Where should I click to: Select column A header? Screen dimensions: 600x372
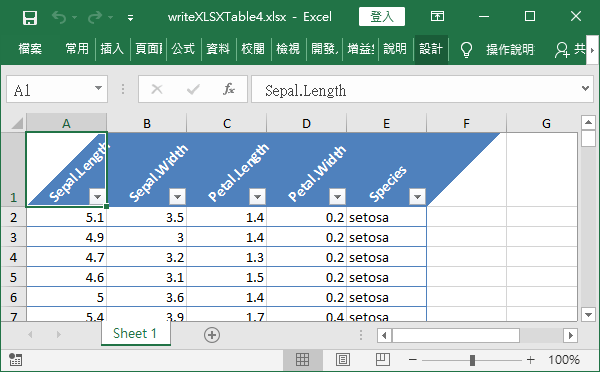[67, 123]
